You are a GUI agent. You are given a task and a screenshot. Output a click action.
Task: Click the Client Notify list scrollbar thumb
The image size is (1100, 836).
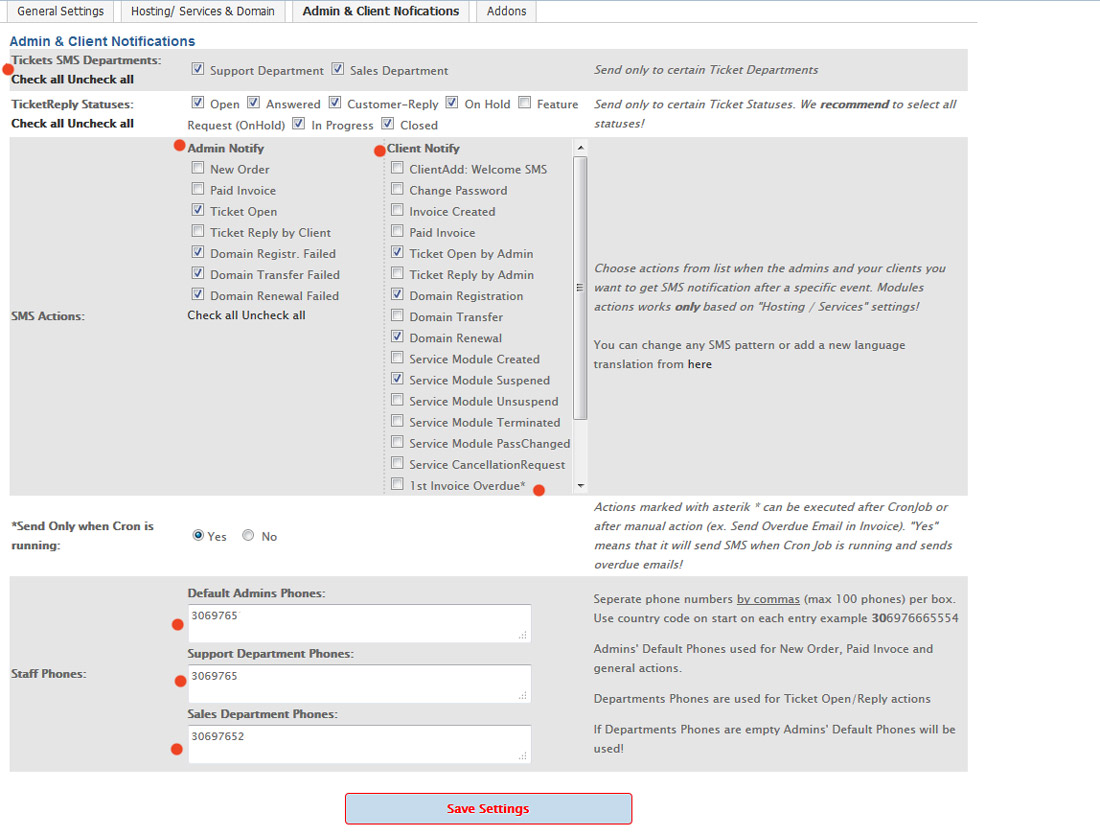pos(580,288)
